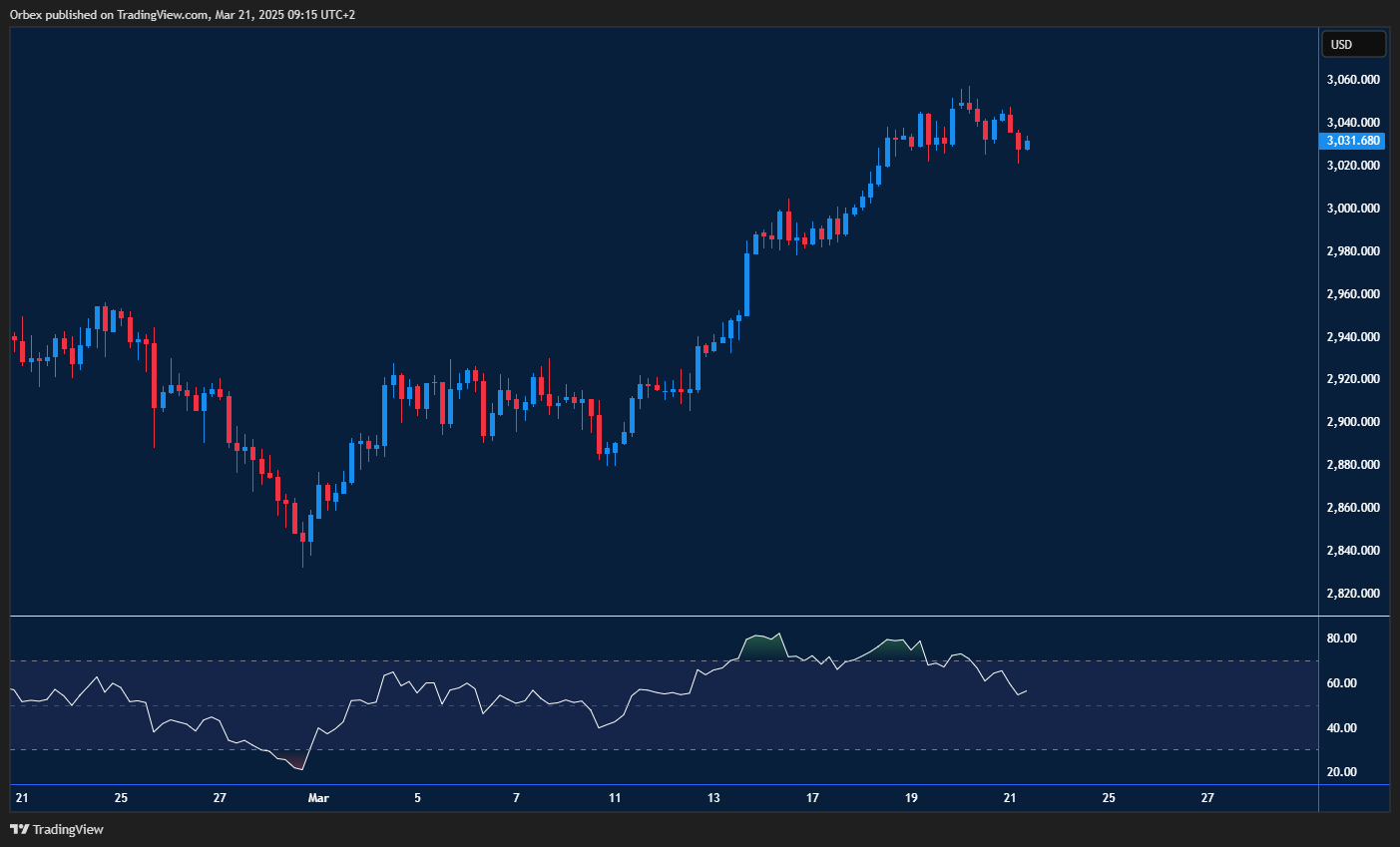Click the USD currency badge
The height and width of the screenshot is (847, 1400).
(1353, 43)
